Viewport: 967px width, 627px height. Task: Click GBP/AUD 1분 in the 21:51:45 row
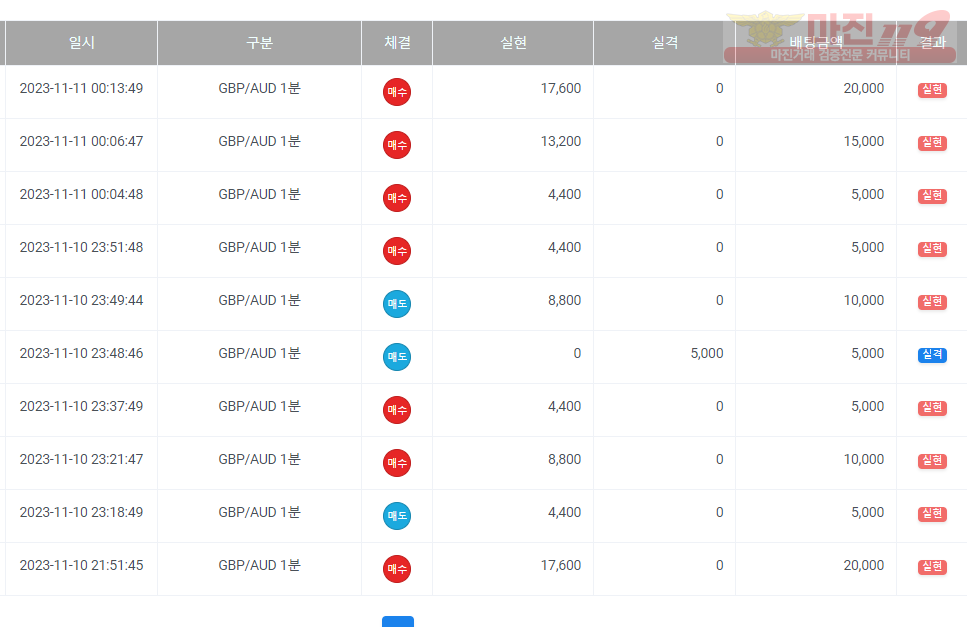[259, 565]
